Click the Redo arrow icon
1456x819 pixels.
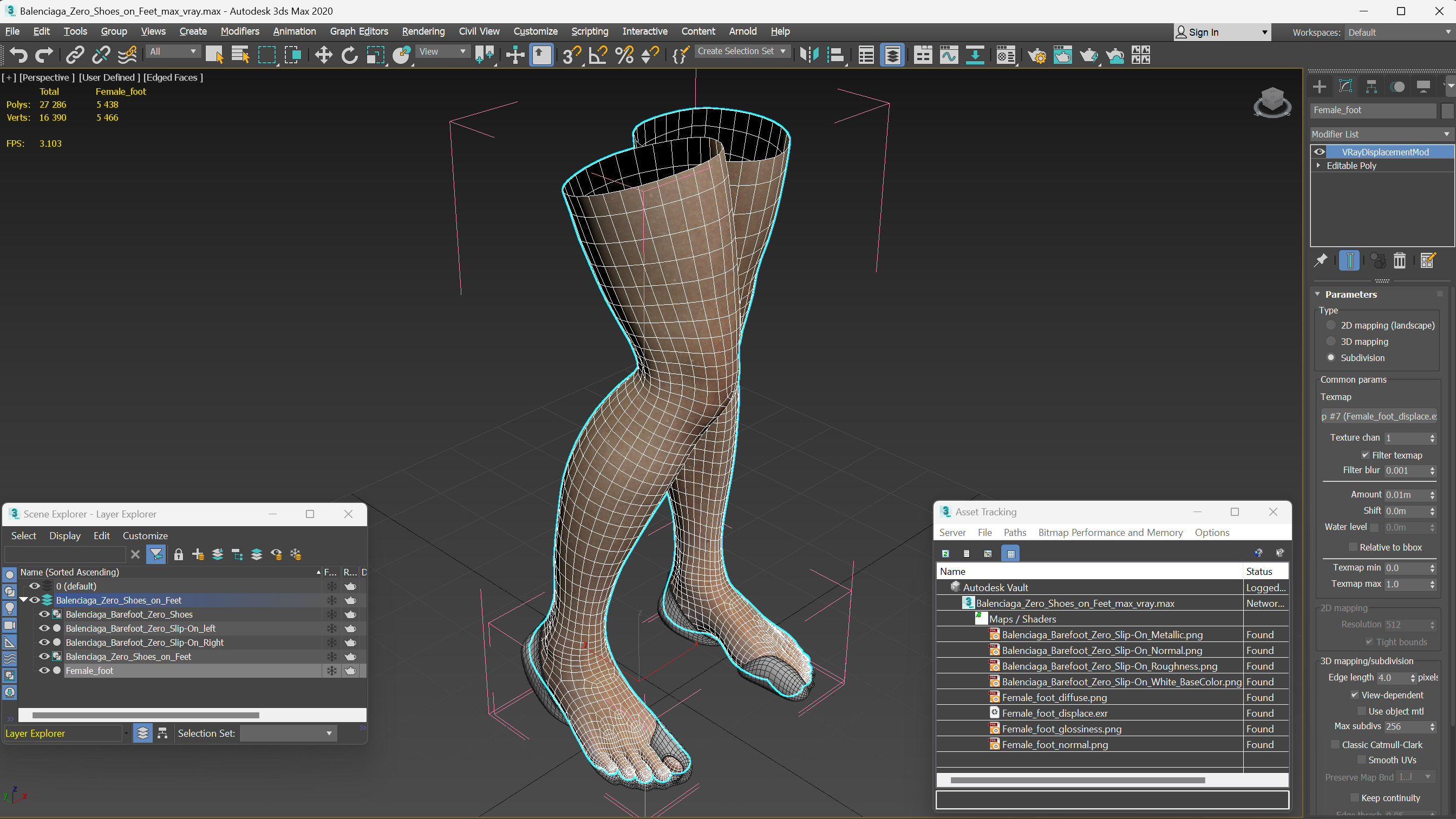coord(44,55)
